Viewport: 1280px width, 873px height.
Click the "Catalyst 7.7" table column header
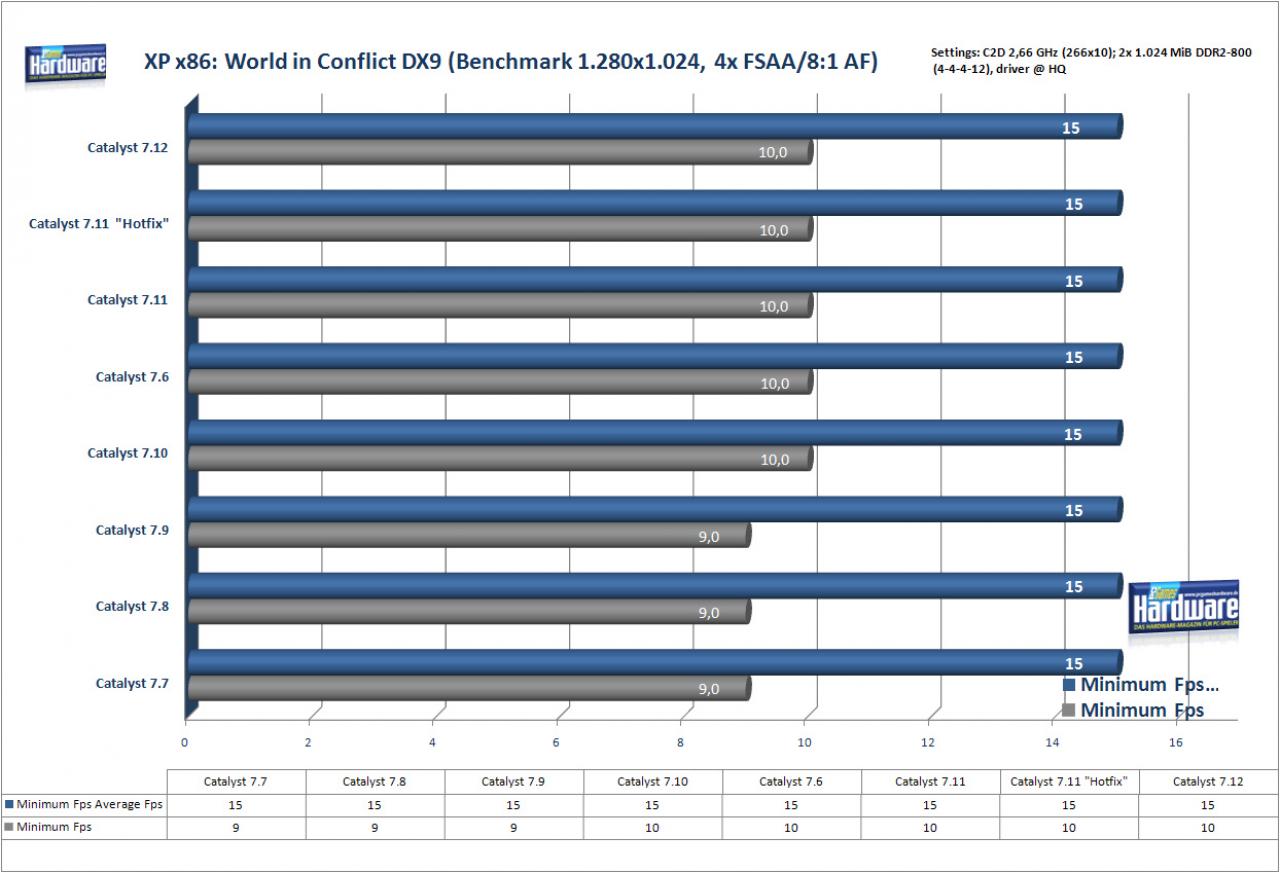point(236,782)
